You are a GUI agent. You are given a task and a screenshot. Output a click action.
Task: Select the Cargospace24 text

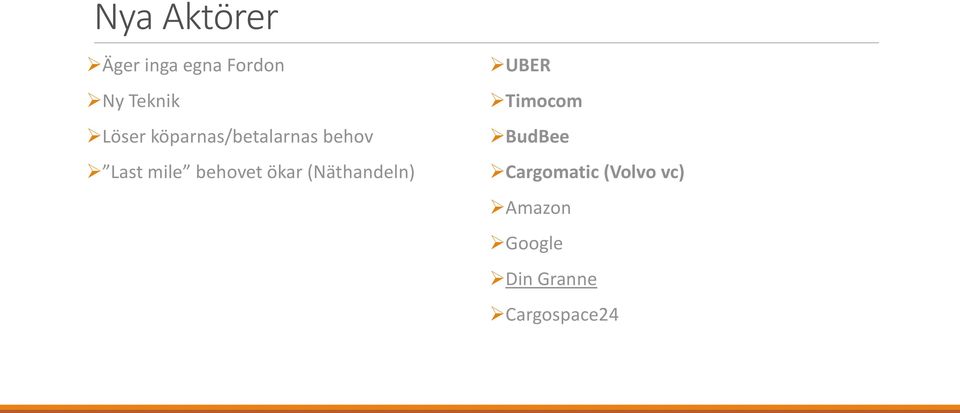coord(562,315)
